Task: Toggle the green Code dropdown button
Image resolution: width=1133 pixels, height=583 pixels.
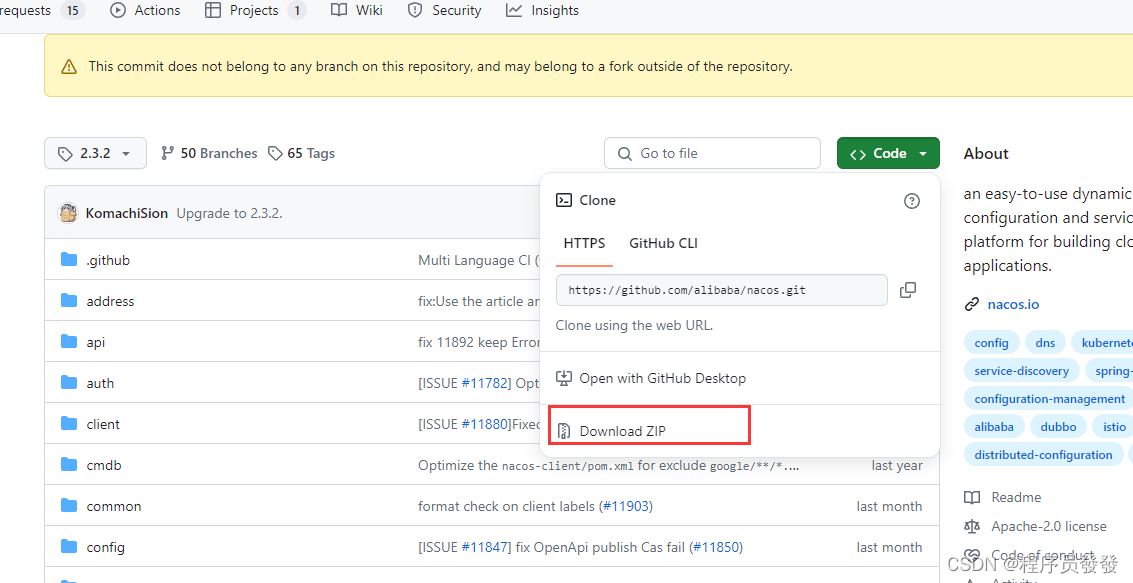Action: (888, 153)
